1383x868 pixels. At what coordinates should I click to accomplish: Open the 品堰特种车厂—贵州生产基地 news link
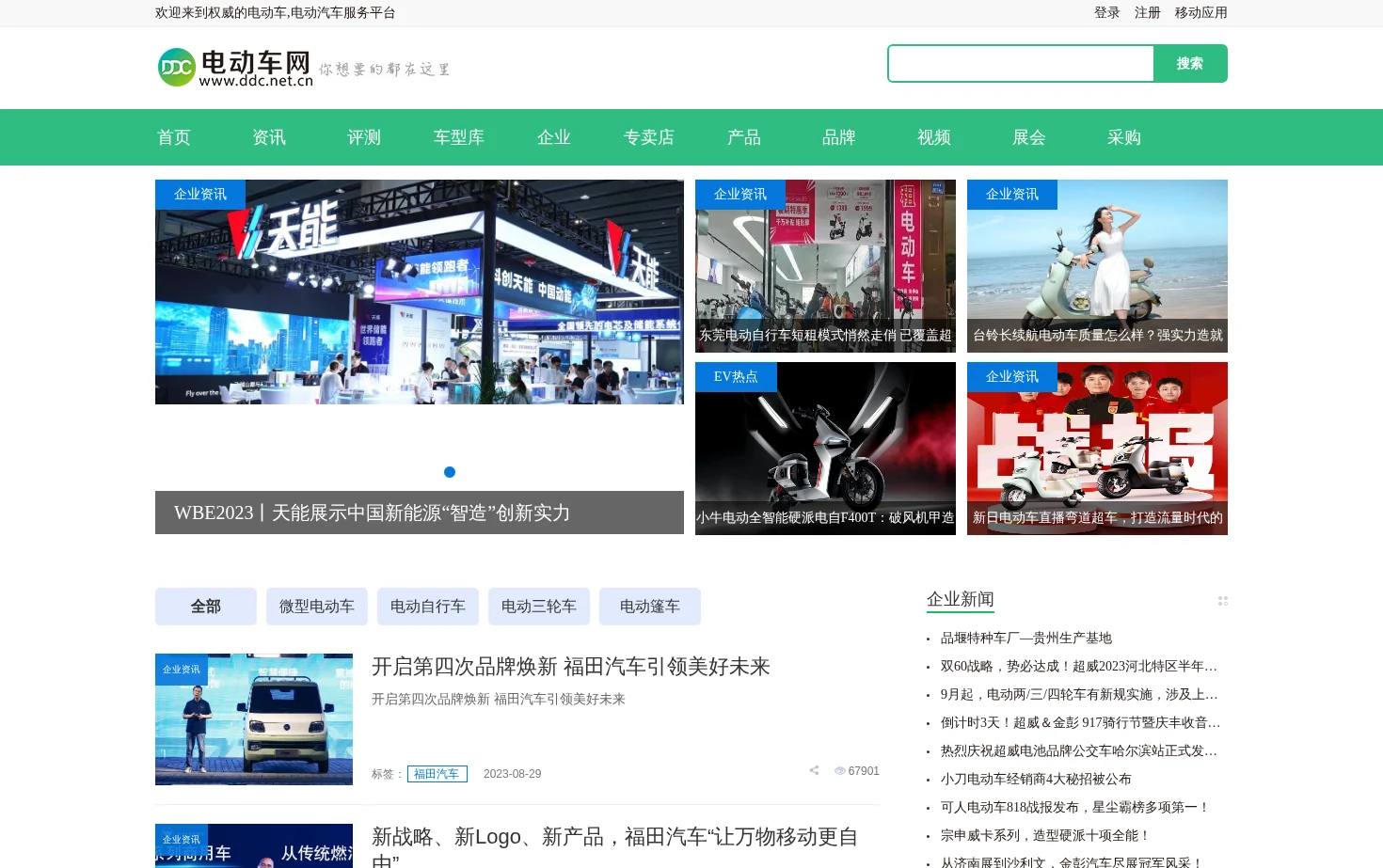pos(1026,638)
